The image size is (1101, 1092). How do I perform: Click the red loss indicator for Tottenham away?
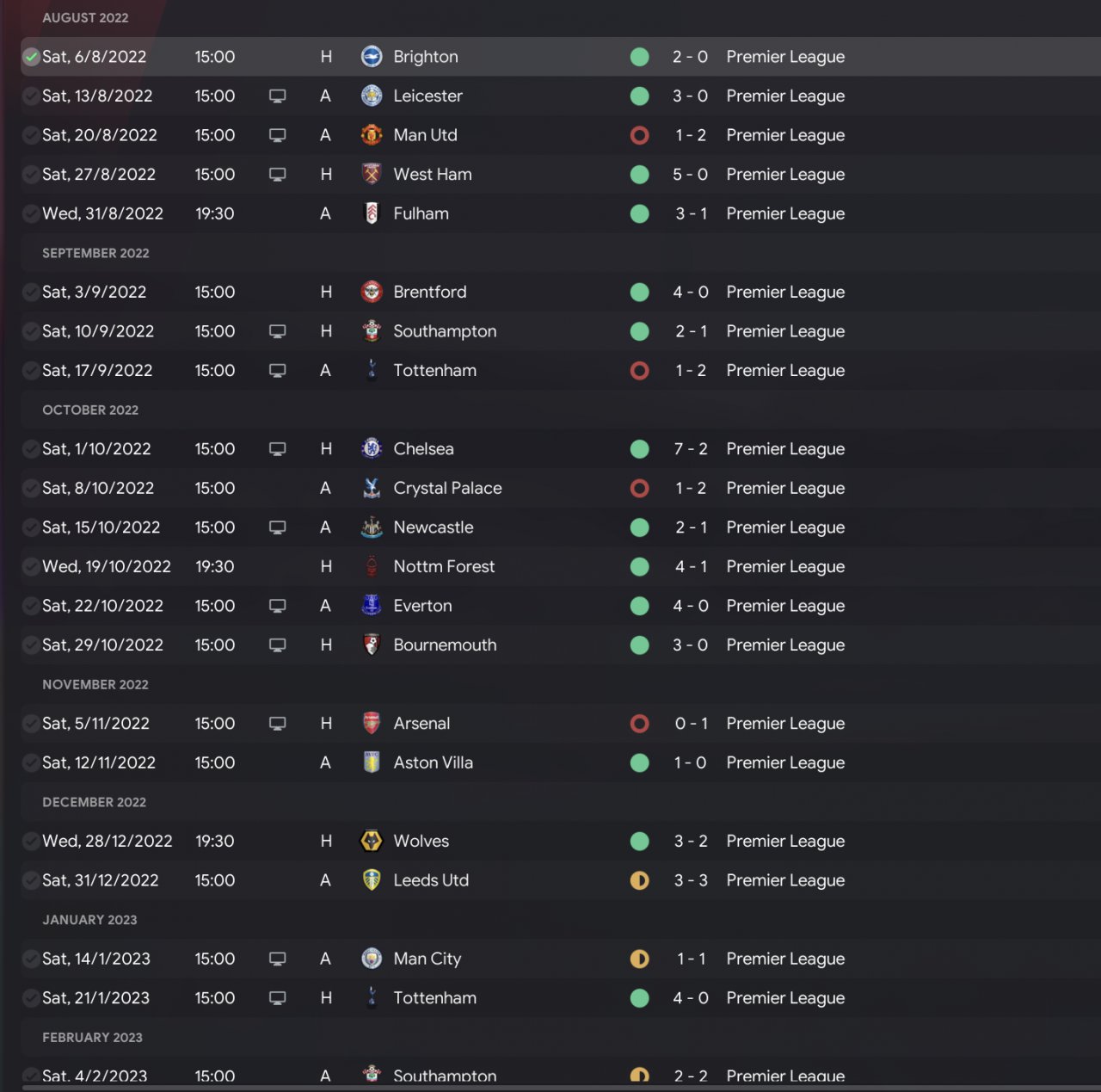point(639,371)
